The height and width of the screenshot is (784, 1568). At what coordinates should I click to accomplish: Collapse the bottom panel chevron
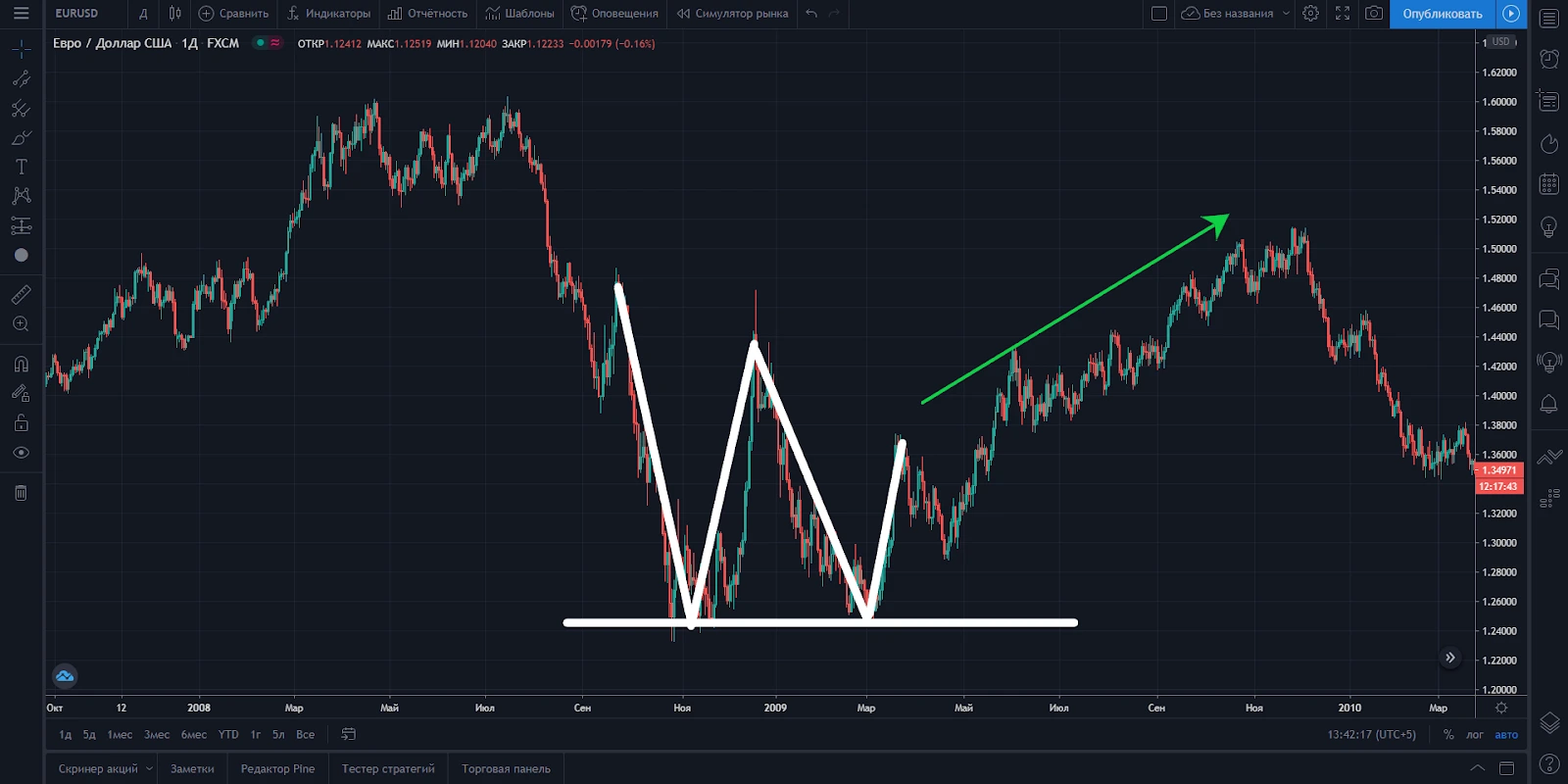coord(1477,768)
